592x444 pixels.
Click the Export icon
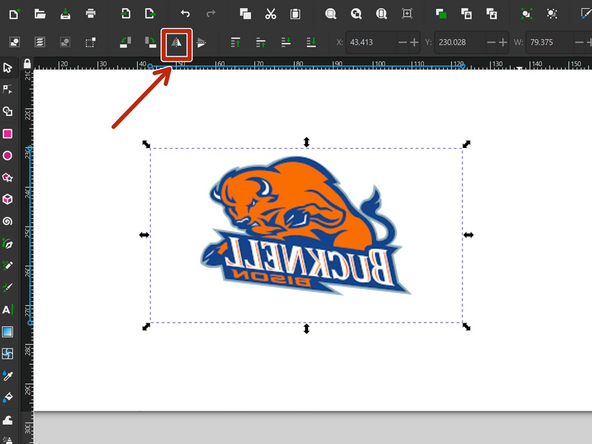coord(150,14)
